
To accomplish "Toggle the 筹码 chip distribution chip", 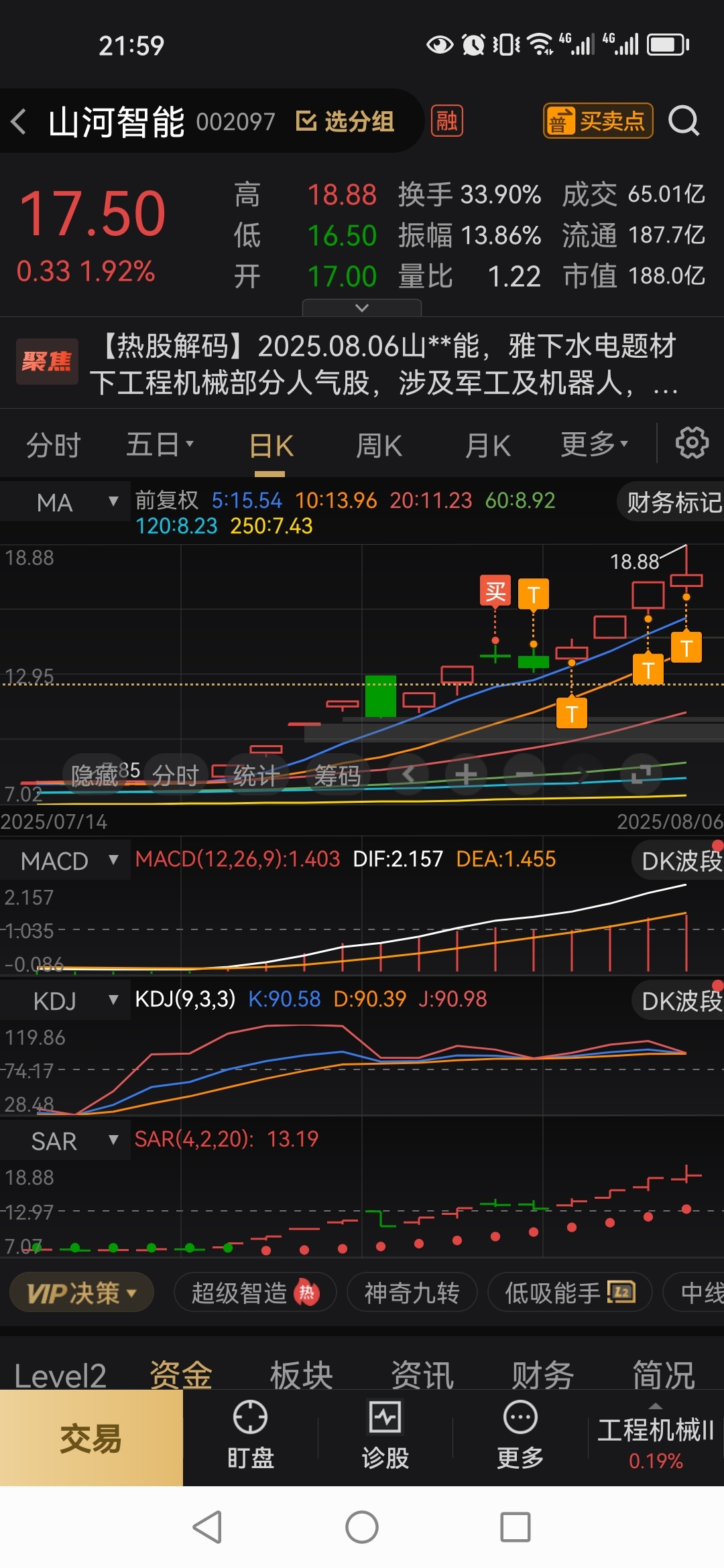I will tap(338, 775).
